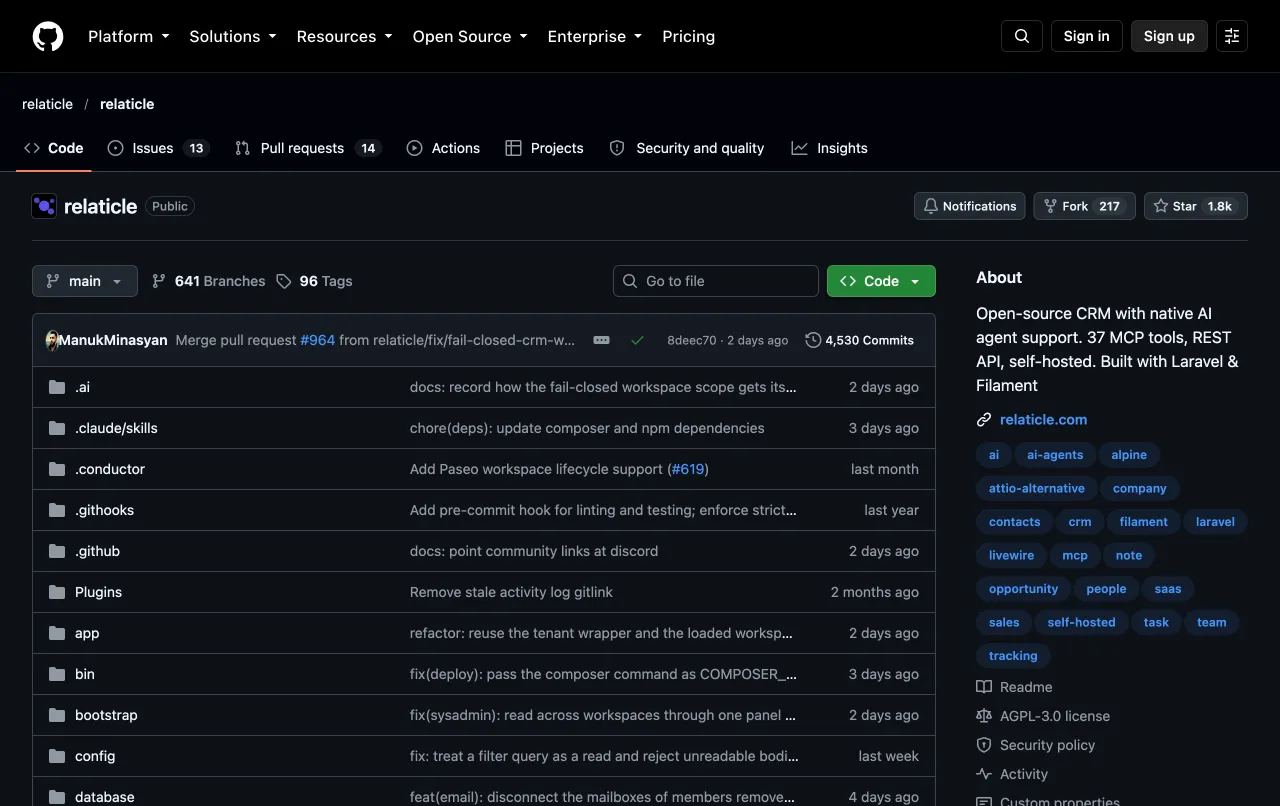Star the relaticle repository

(x=1196, y=206)
